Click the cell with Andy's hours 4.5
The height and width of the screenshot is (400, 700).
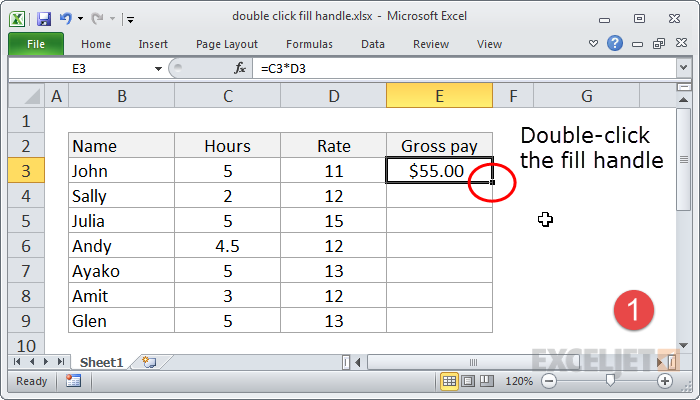228,246
